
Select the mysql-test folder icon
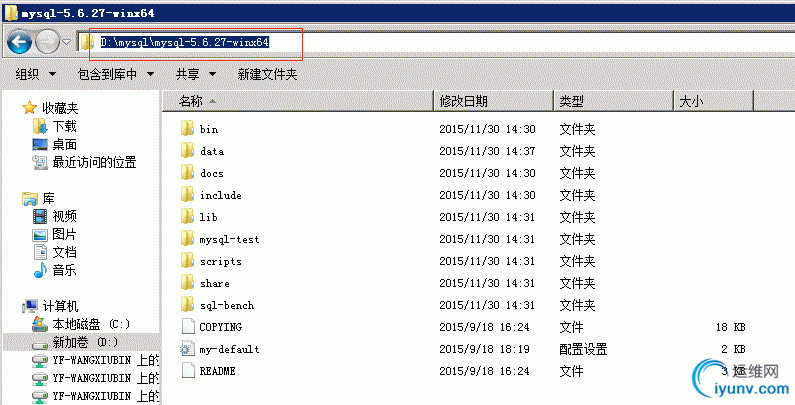click(188, 239)
